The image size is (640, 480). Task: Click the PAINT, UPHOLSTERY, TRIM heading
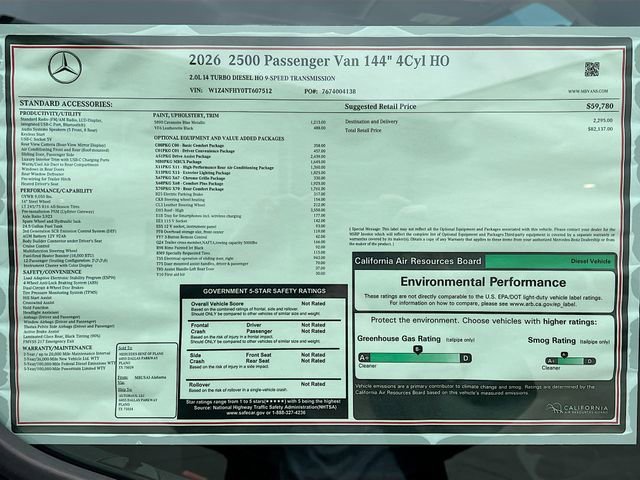(x=186, y=116)
